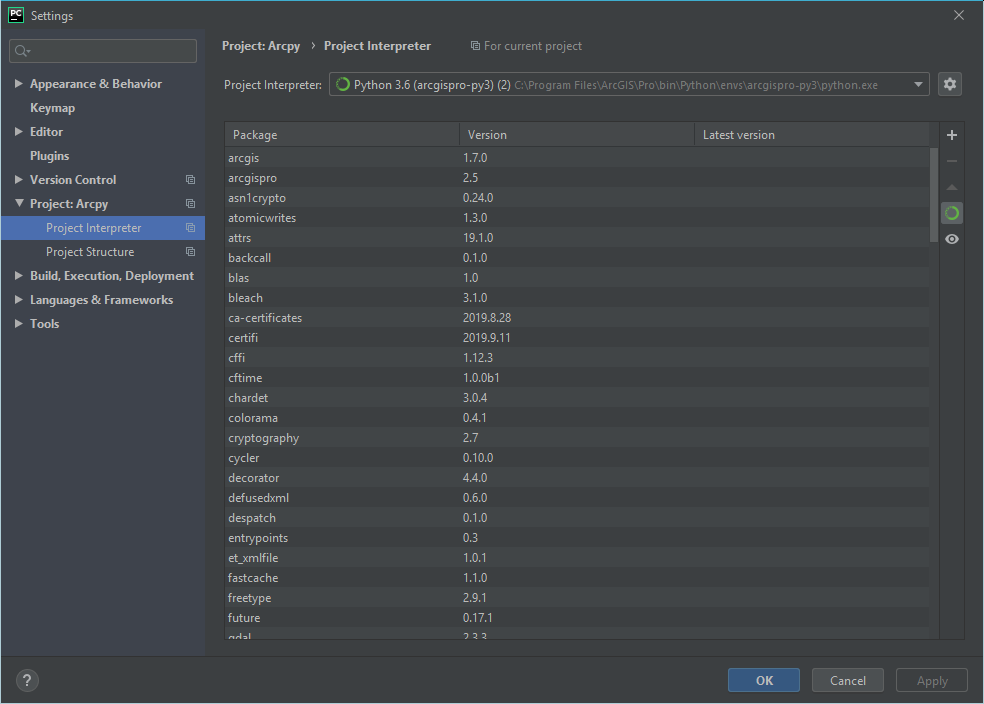Screen dimensions: 984x704
Task: Click the minus icon to uninstall package
Action: pyautogui.click(x=951, y=161)
